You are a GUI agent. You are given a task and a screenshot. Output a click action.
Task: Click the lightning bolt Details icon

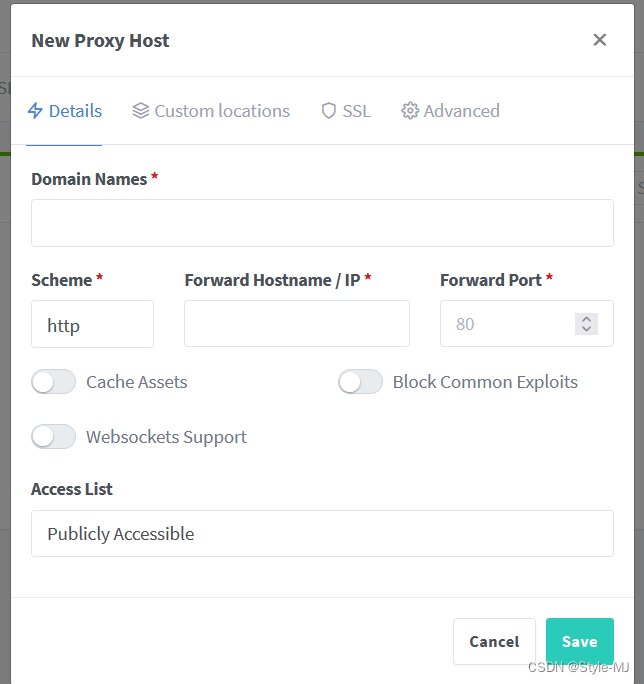[35, 111]
